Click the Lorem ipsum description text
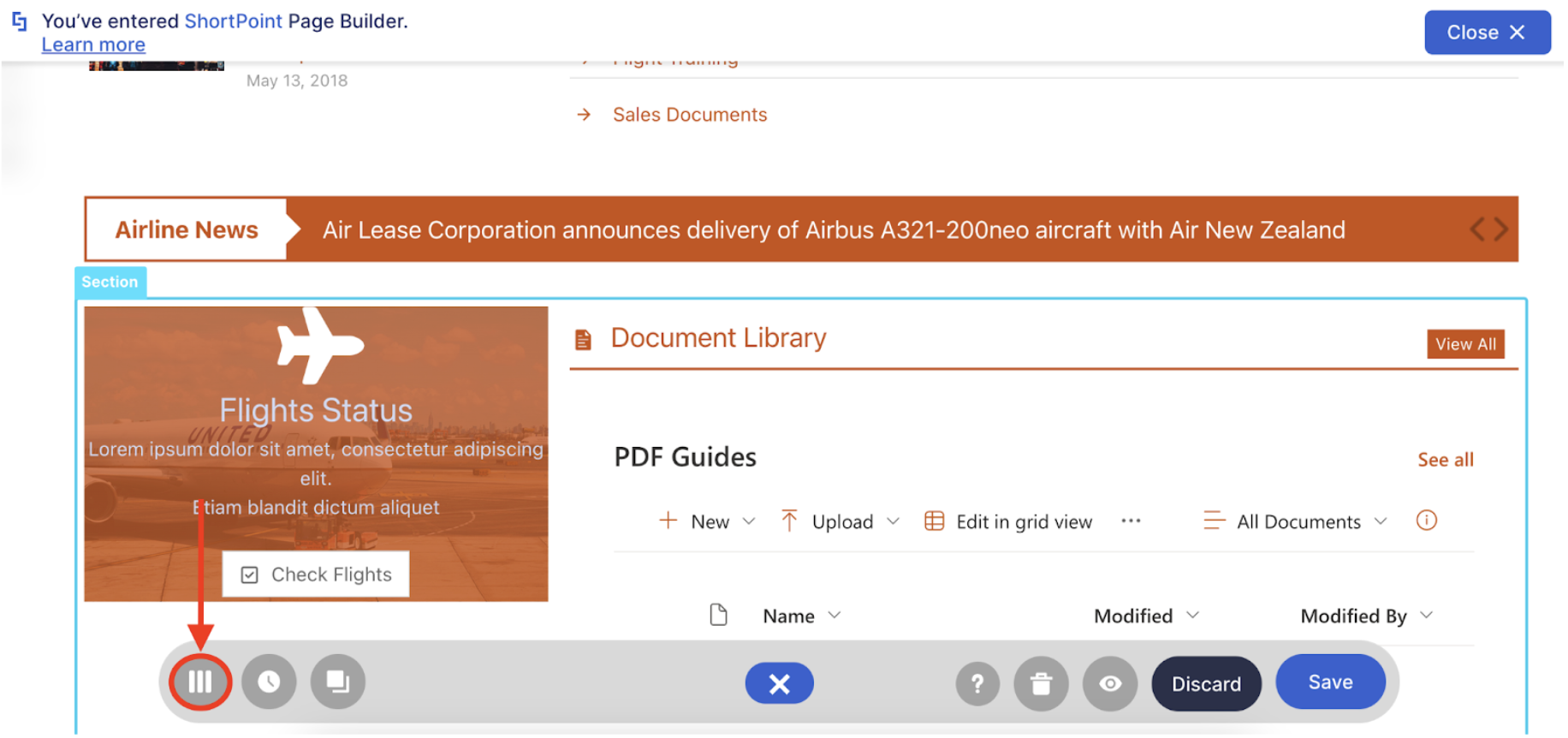Screen dimensions: 1568x738 (316, 478)
